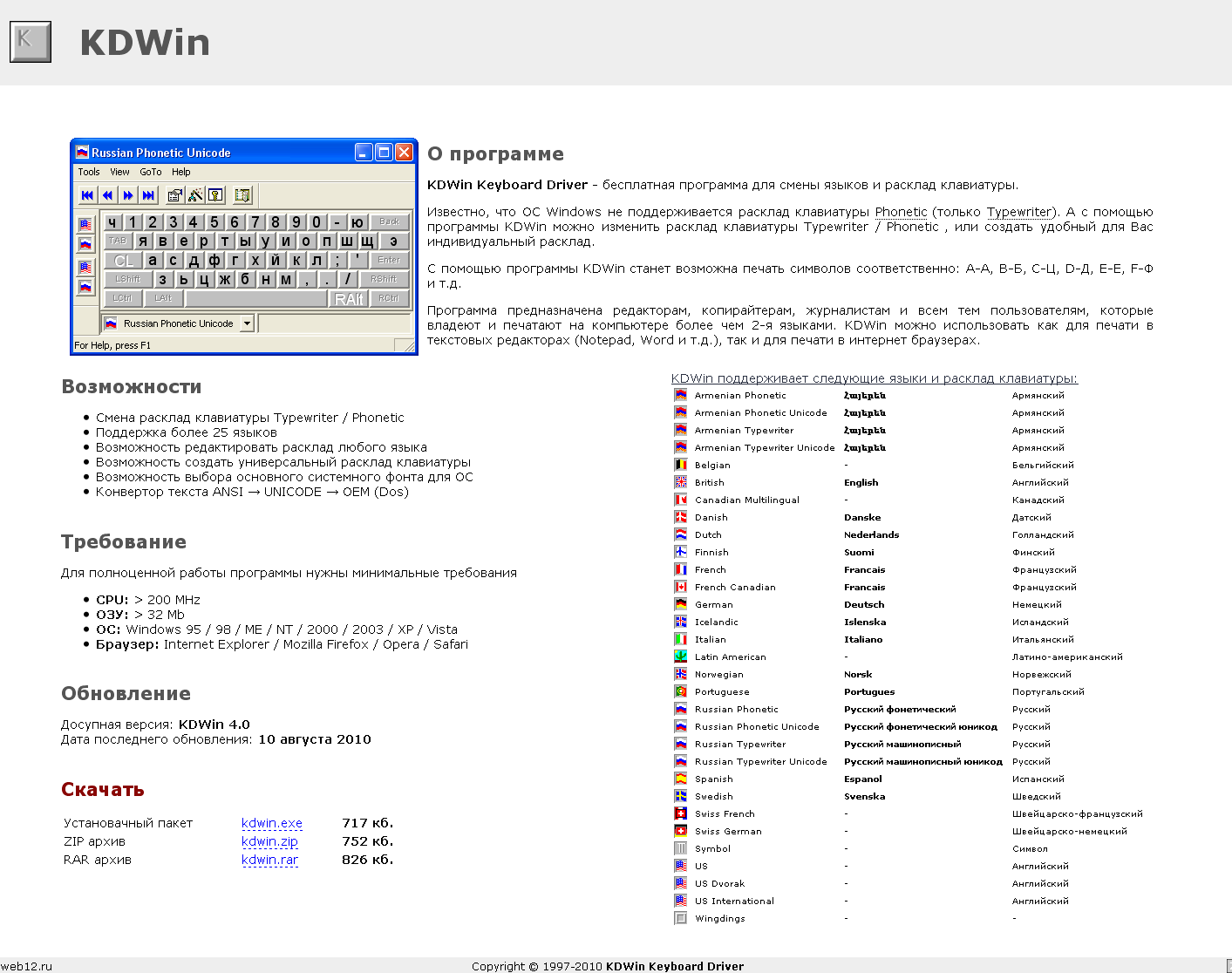Download the kdwin.rar archive
Screen dimensions: 1232x973
(x=269, y=860)
